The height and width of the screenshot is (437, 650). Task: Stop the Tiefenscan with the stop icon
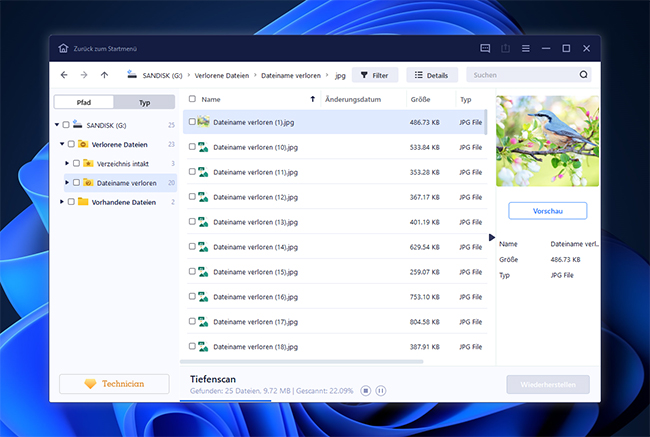[x=365, y=391]
